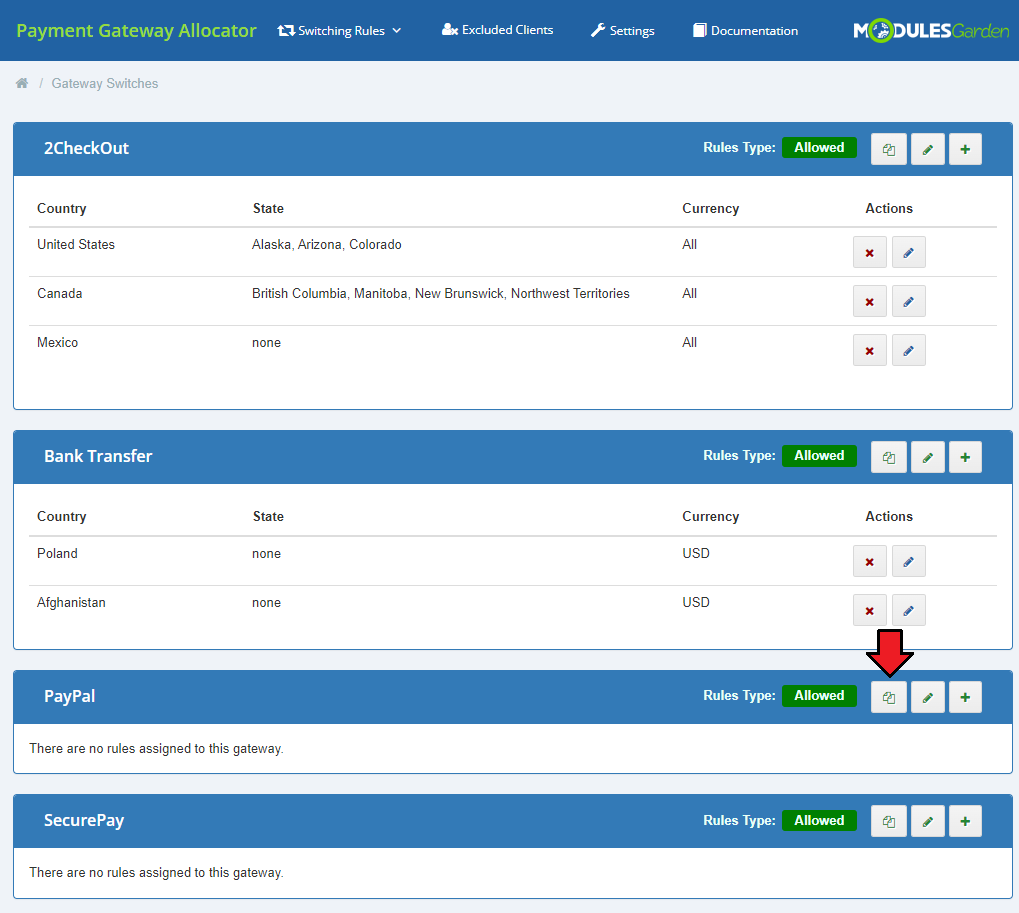Select the 2CheckOut panel heading
The height and width of the screenshot is (913, 1019).
point(86,148)
